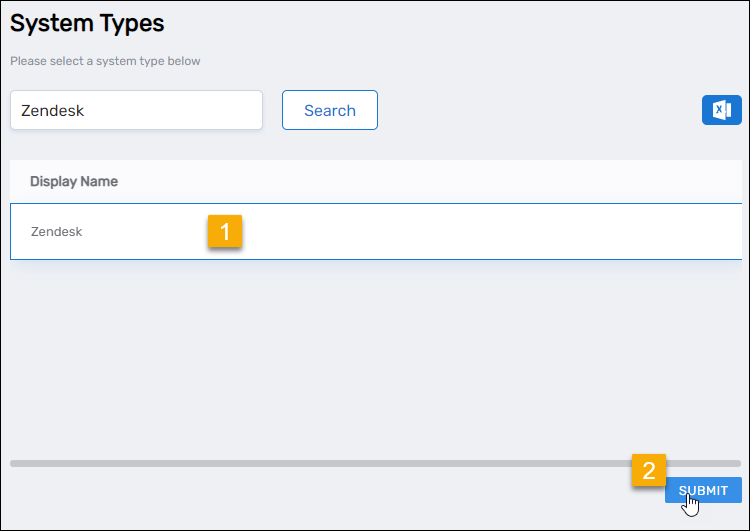The width and height of the screenshot is (750, 531).
Task: Click the white X logo on the Excel button
Action: pos(719,110)
